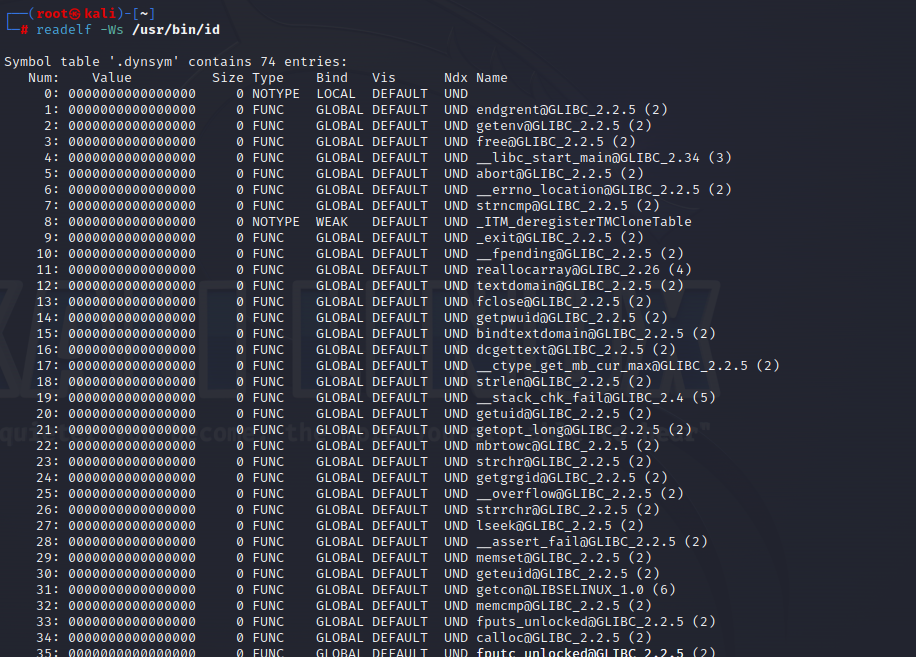Select __fpending@GLIBC_2.2.5 symbol name
Image resolution: width=916 pixels, height=657 pixels.
pos(564,253)
